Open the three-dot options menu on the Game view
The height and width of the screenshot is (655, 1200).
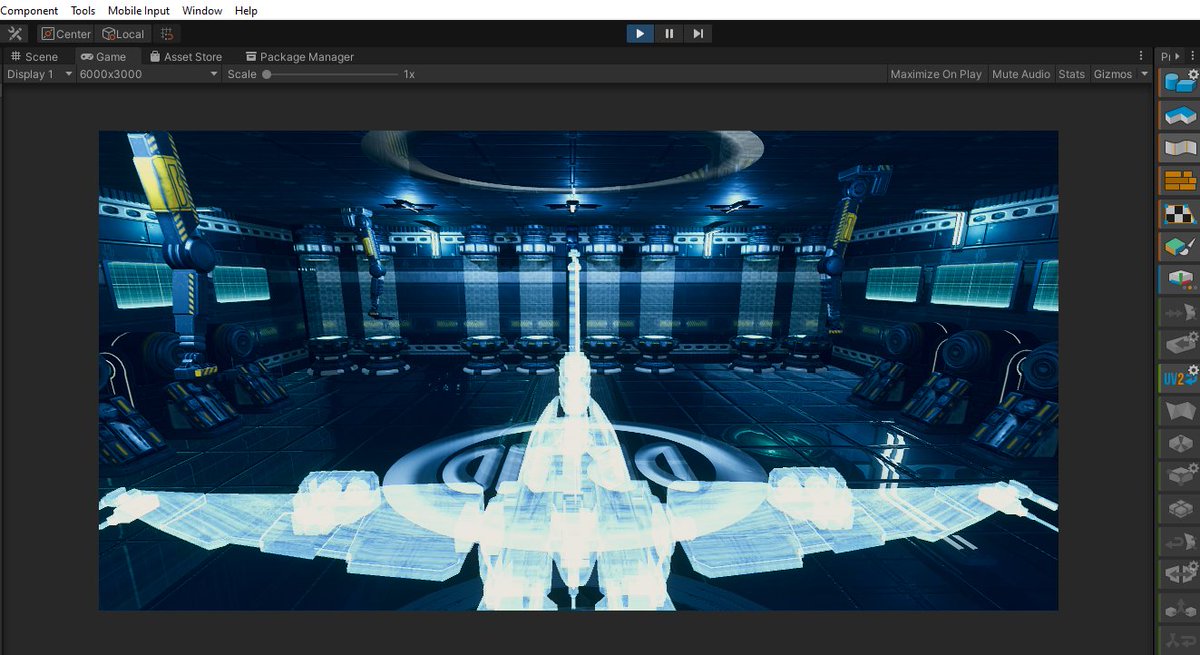pyautogui.click(x=1141, y=56)
